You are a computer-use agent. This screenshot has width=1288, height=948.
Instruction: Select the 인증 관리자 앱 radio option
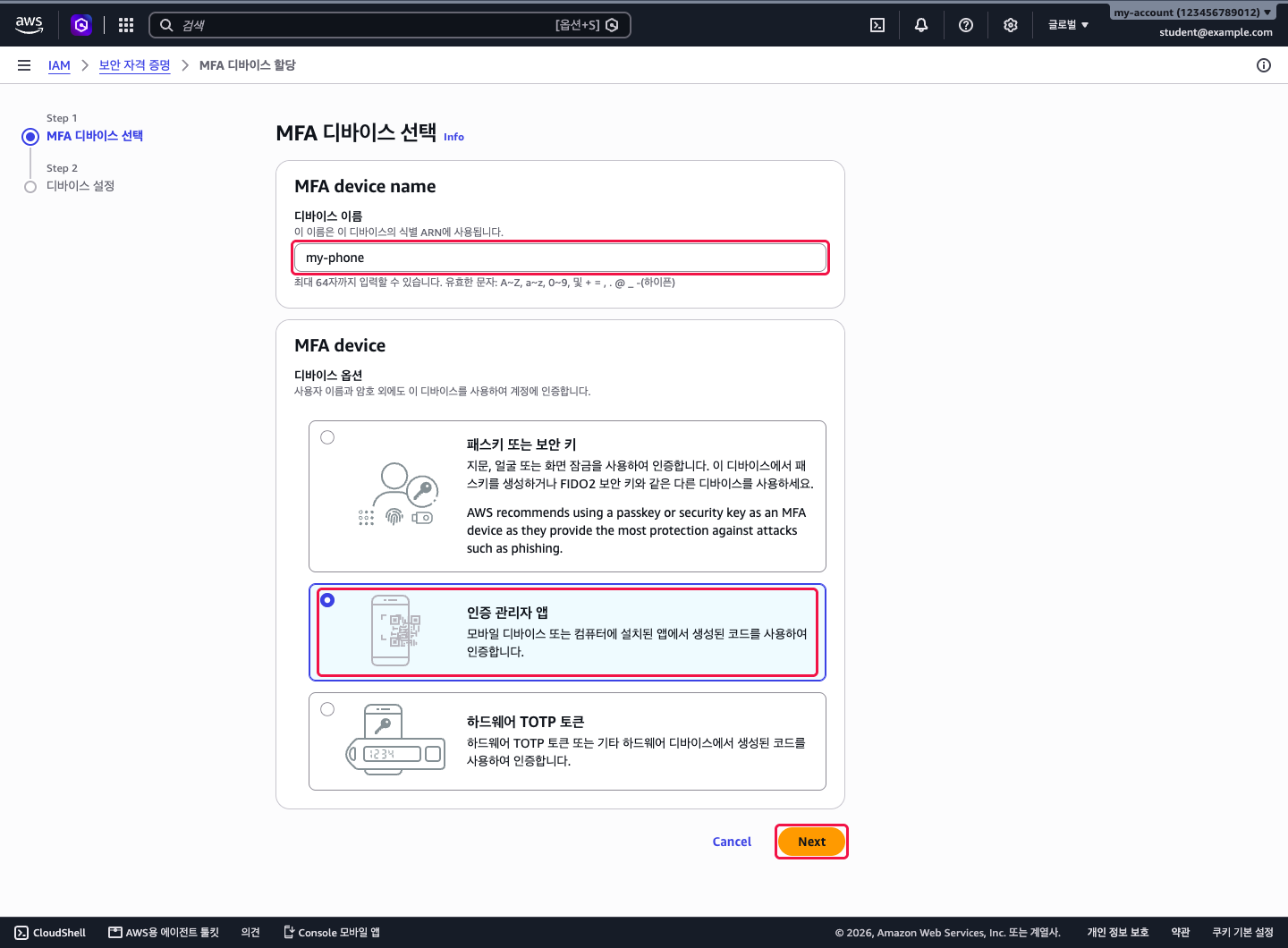[327, 600]
